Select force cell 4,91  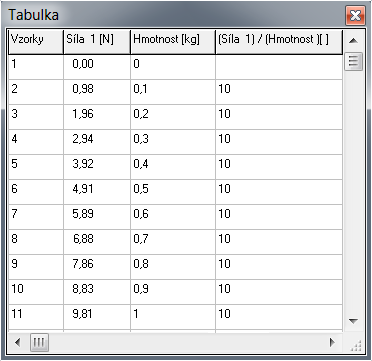coord(97,192)
